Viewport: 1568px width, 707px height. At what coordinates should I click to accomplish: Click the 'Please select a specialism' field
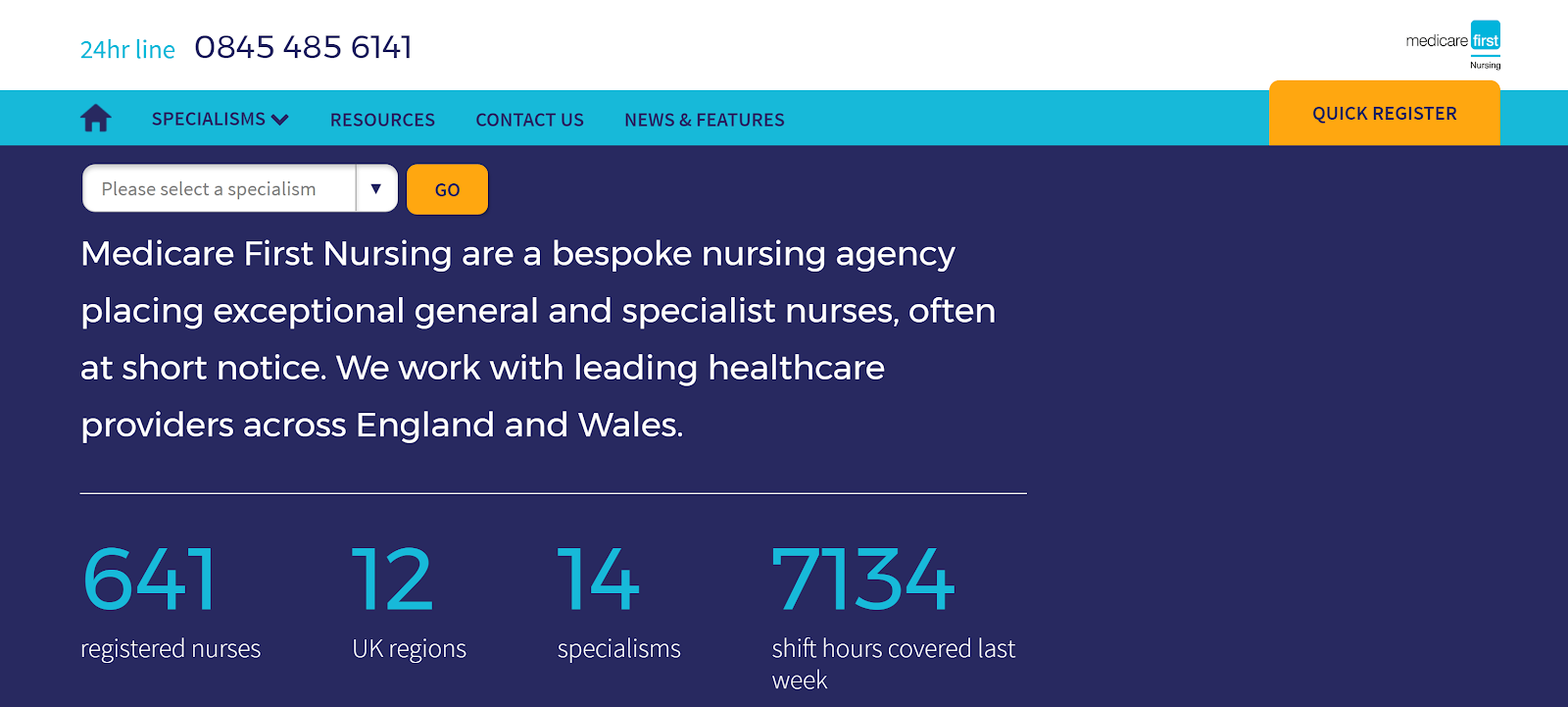point(220,188)
